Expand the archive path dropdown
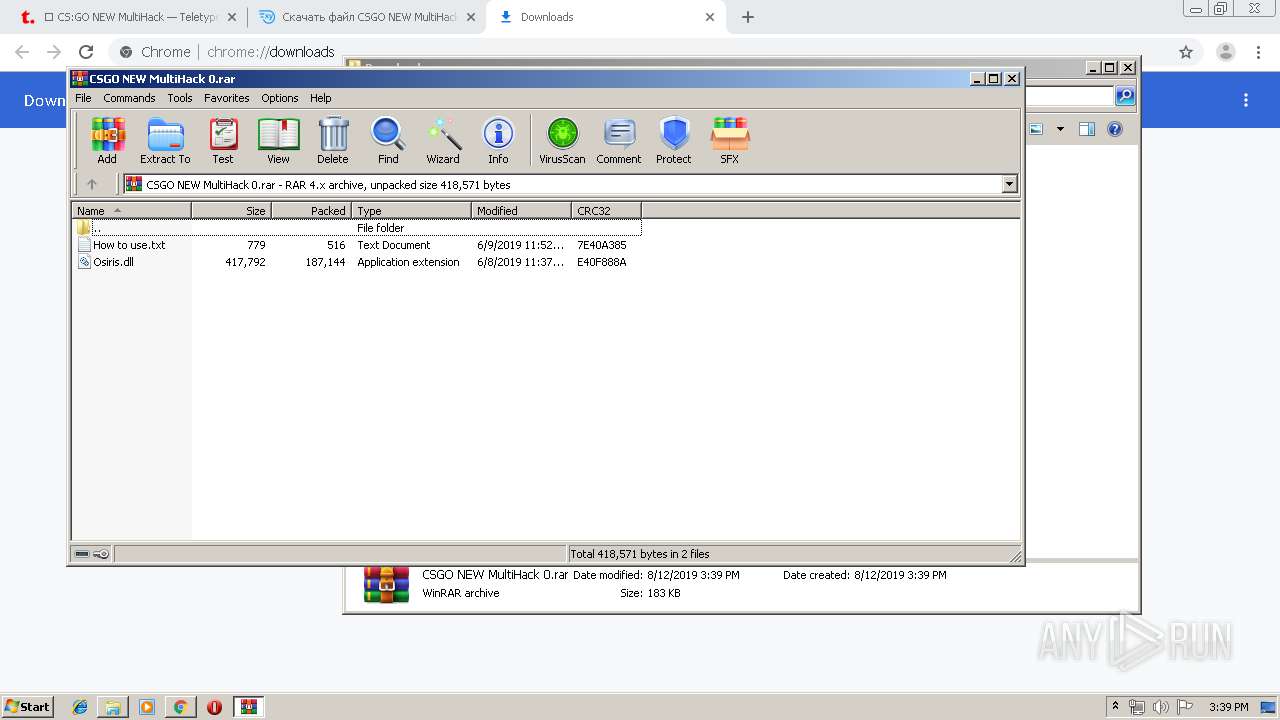Viewport: 1280px width, 720px height. [1009, 184]
